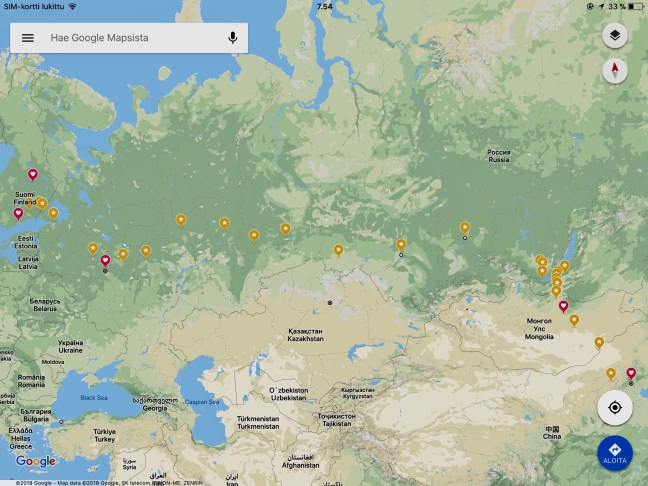Tap the heart pin above the Finland label
This screenshot has width=648, height=486.
(x=33, y=174)
